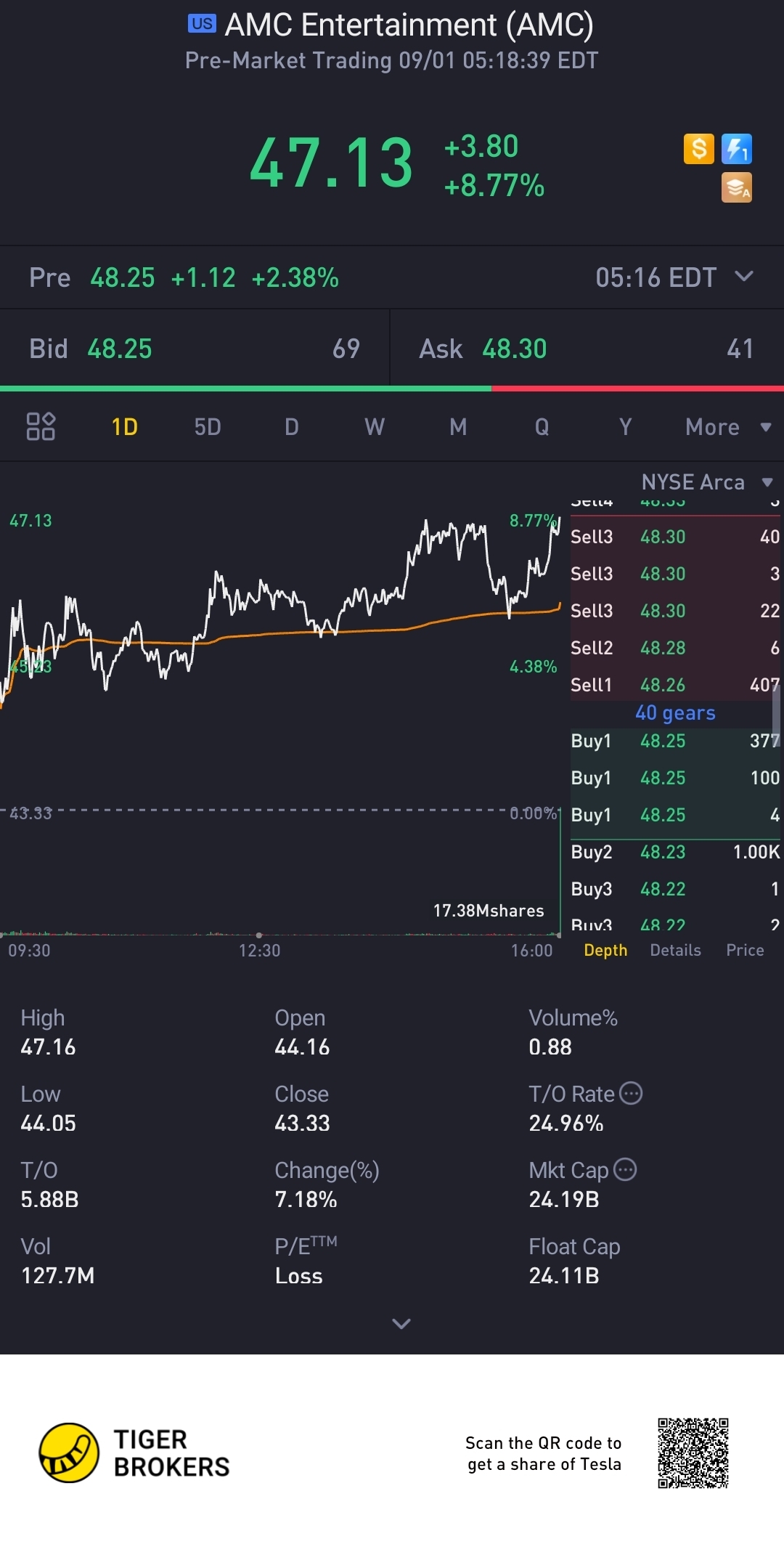Switch to the Details tab
Screen dimensions: 784x1552
click(675, 950)
